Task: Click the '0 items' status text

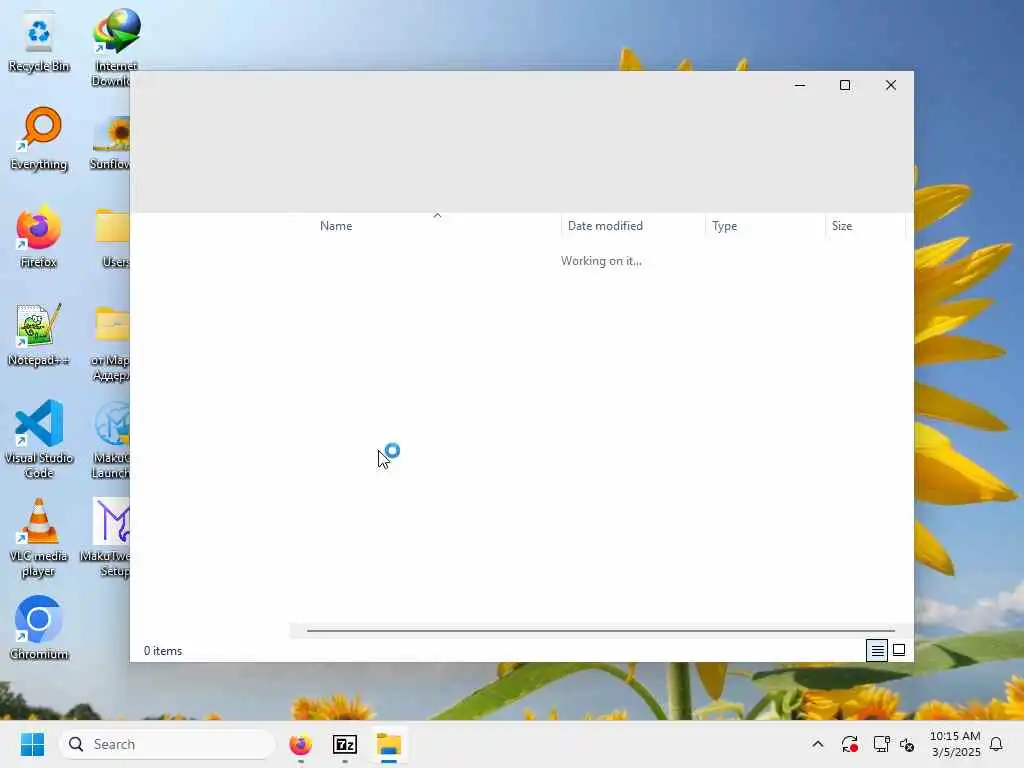Action: click(x=163, y=651)
